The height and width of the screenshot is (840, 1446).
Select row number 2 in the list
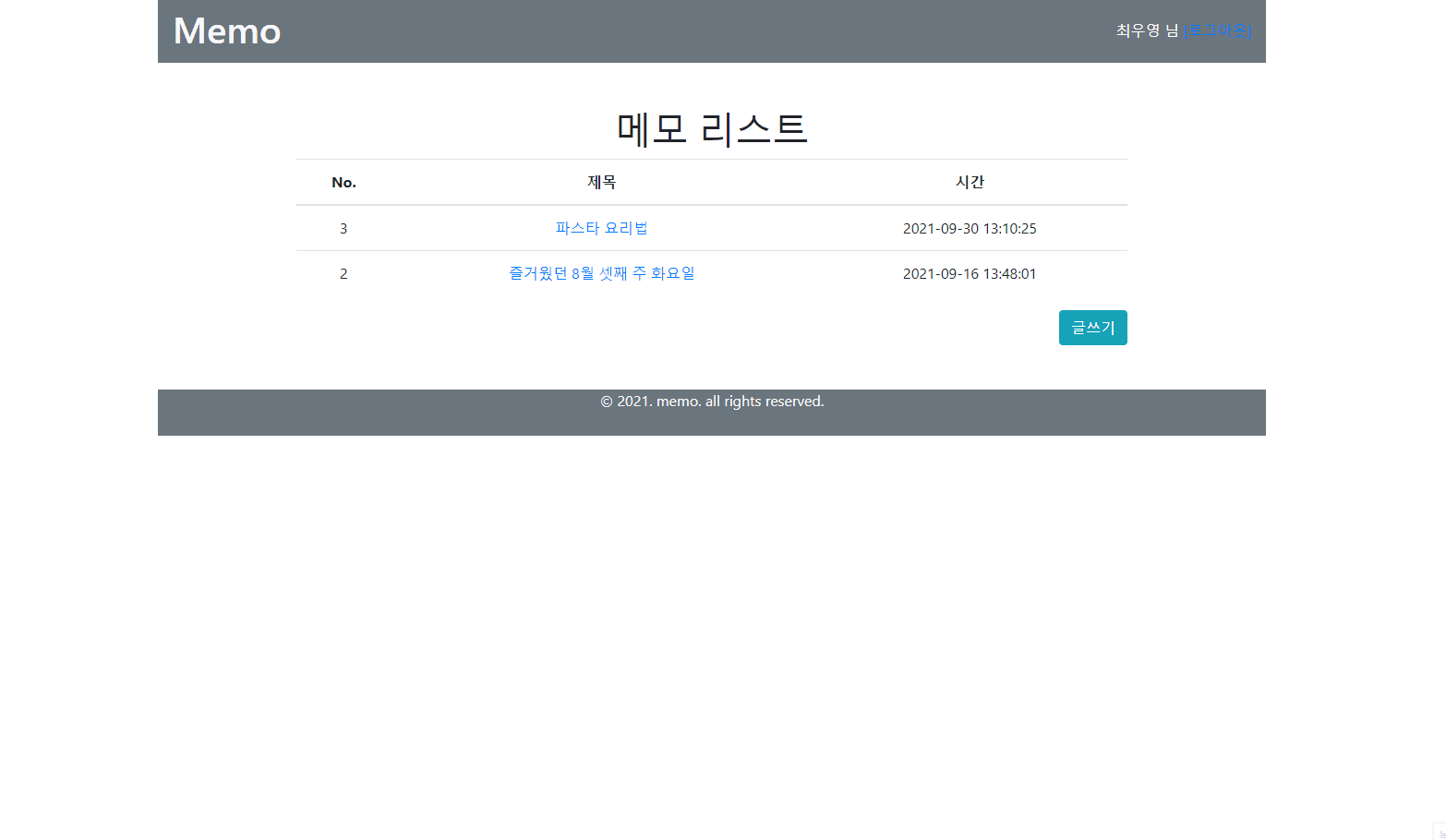(x=343, y=273)
